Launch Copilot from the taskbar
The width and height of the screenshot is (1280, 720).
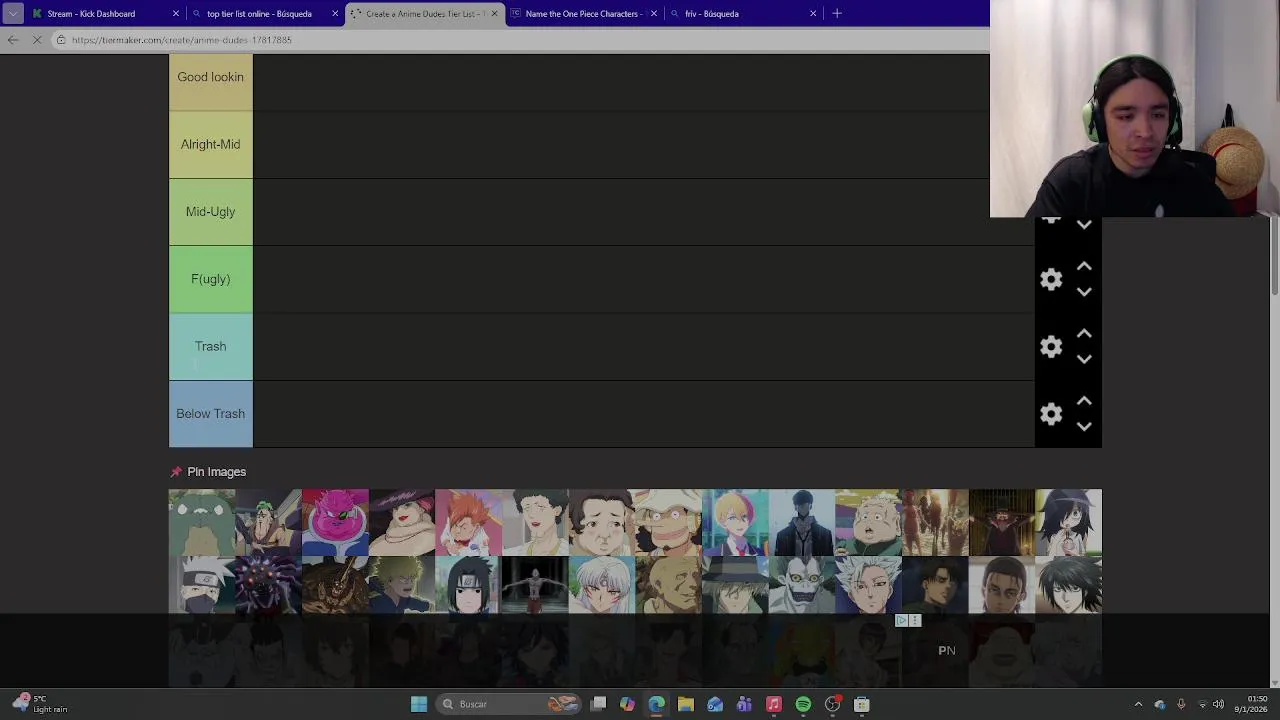(x=627, y=705)
